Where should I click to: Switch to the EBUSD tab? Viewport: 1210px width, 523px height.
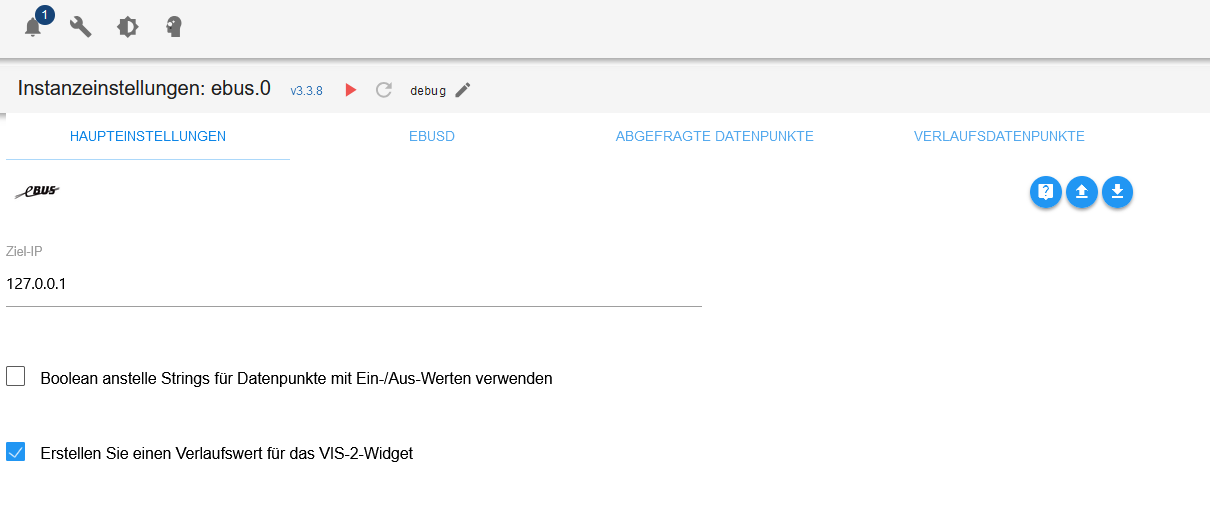(x=432, y=136)
